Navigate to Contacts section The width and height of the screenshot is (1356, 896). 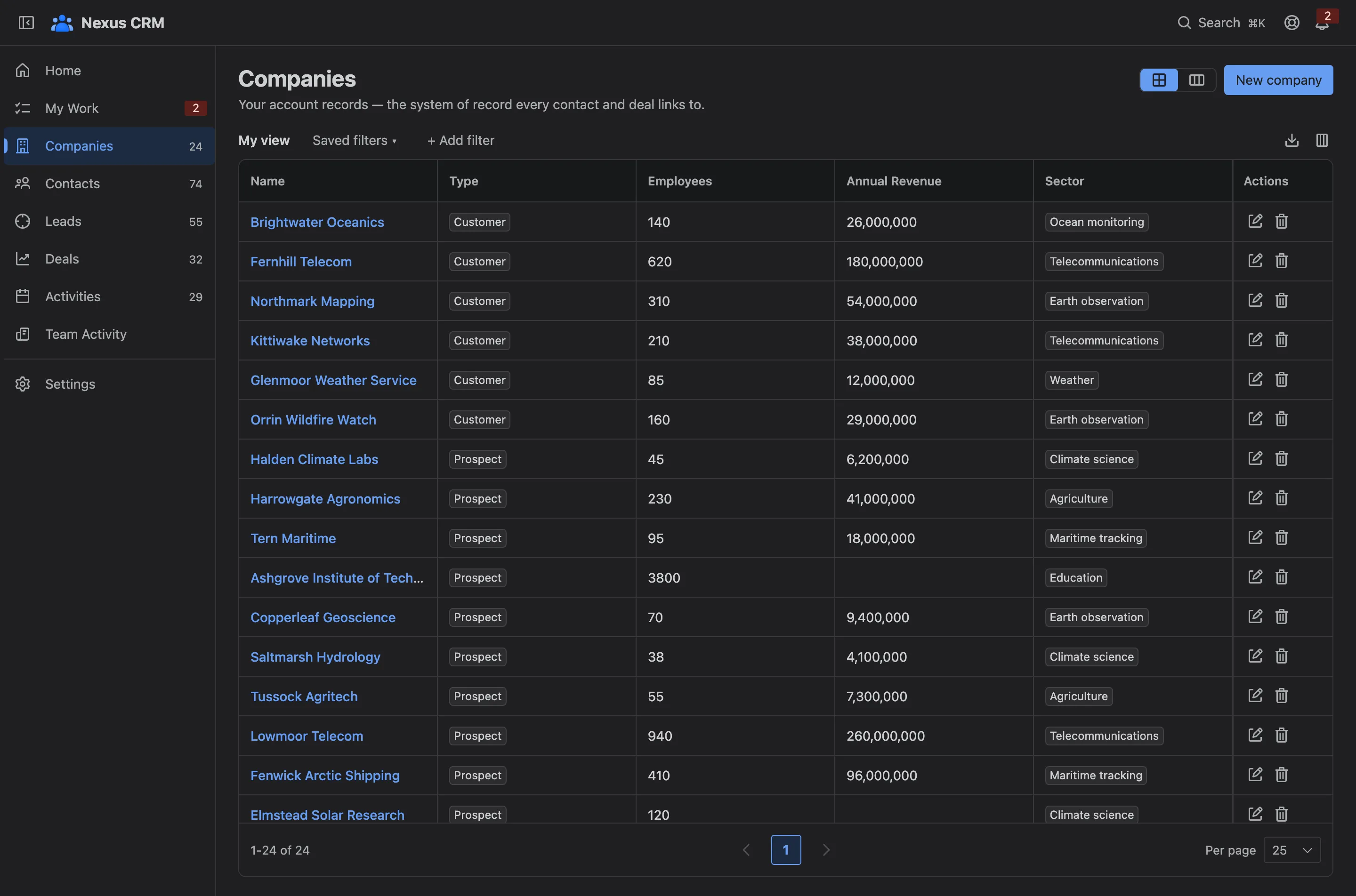[109, 184]
